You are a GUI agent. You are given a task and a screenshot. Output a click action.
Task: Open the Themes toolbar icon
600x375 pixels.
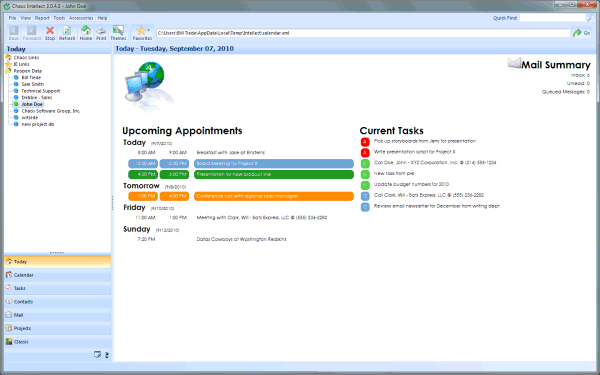(118, 33)
